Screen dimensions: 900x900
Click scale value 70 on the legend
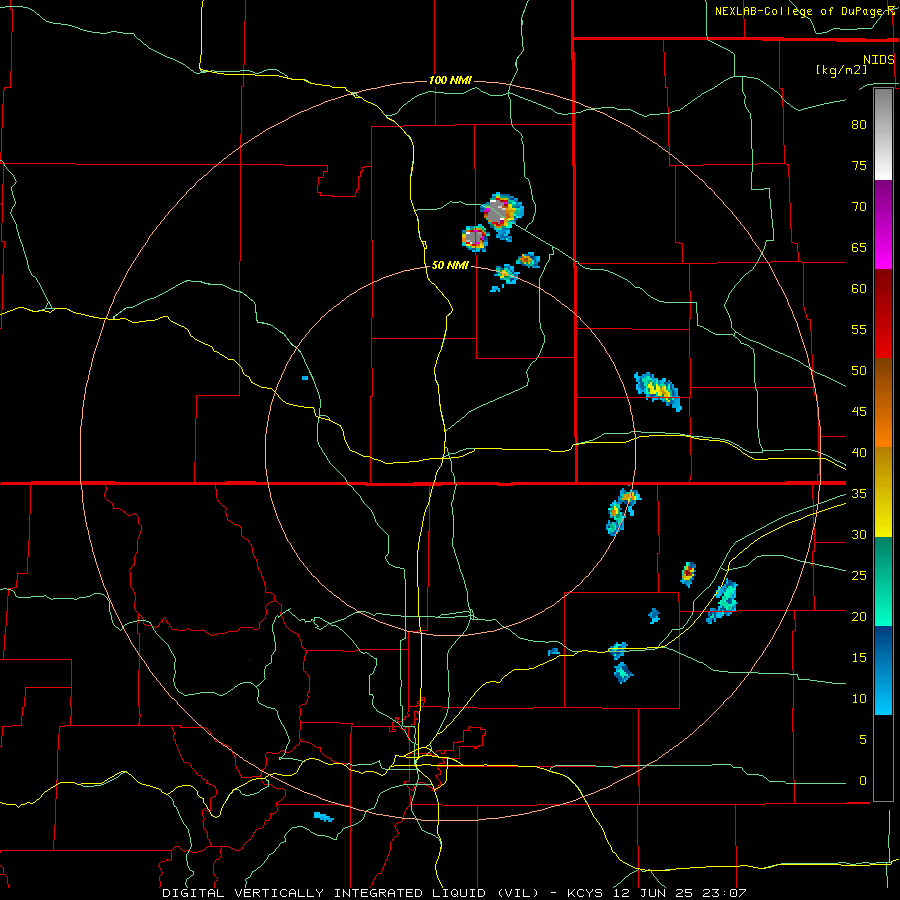(x=859, y=207)
